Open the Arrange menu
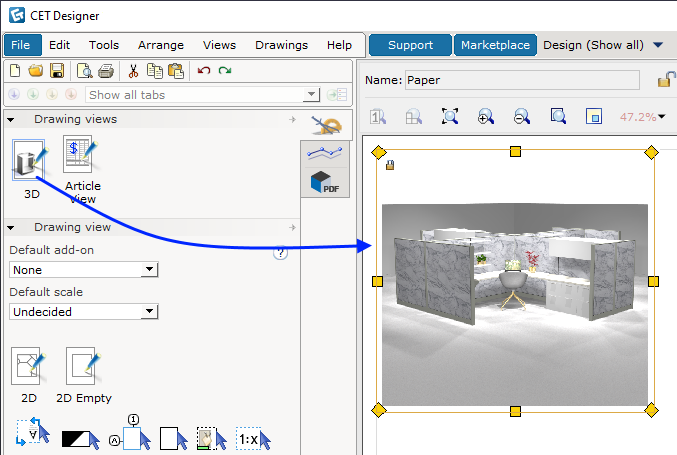 point(161,45)
